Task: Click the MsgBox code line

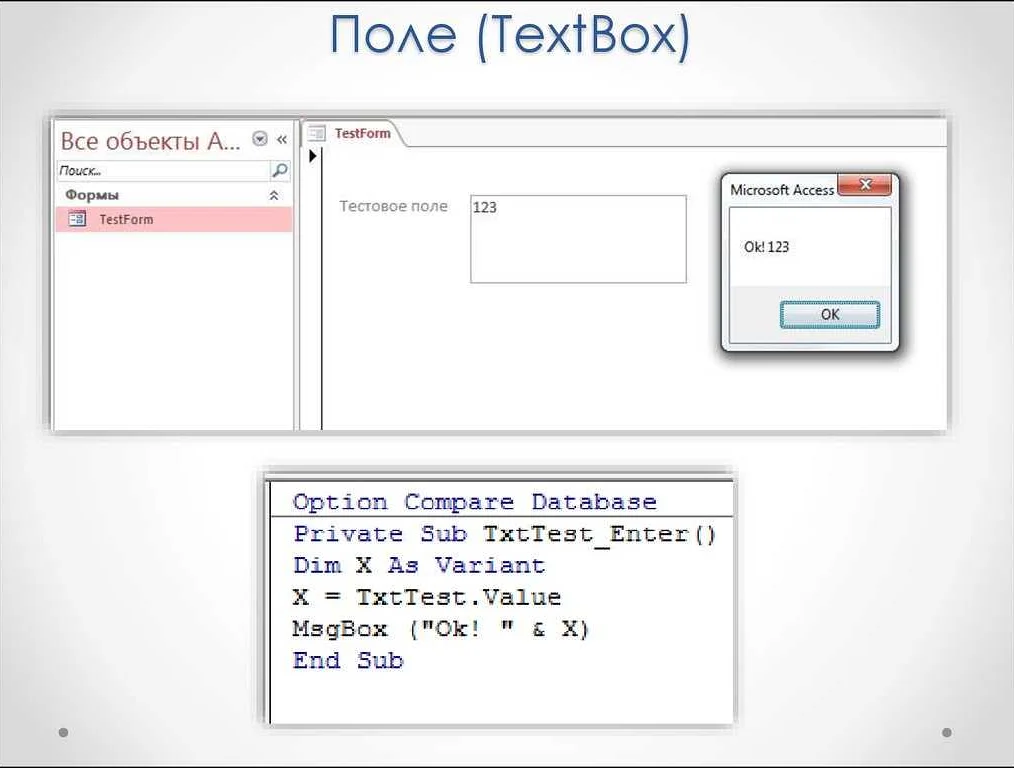Action: [440, 628]
